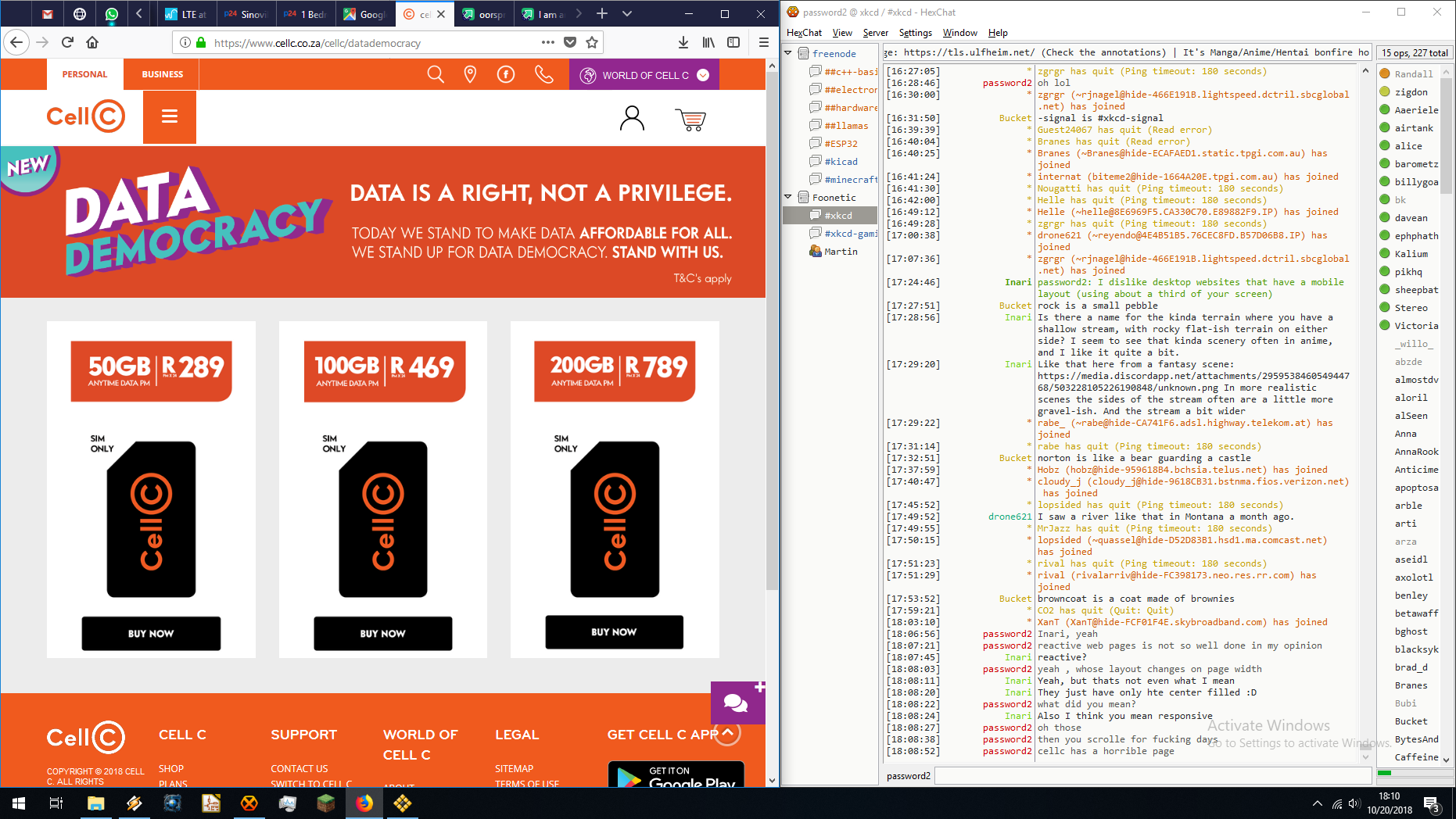Open the globe pinned tab
The image size is (1456, 819).
click(x=79, y=14)
